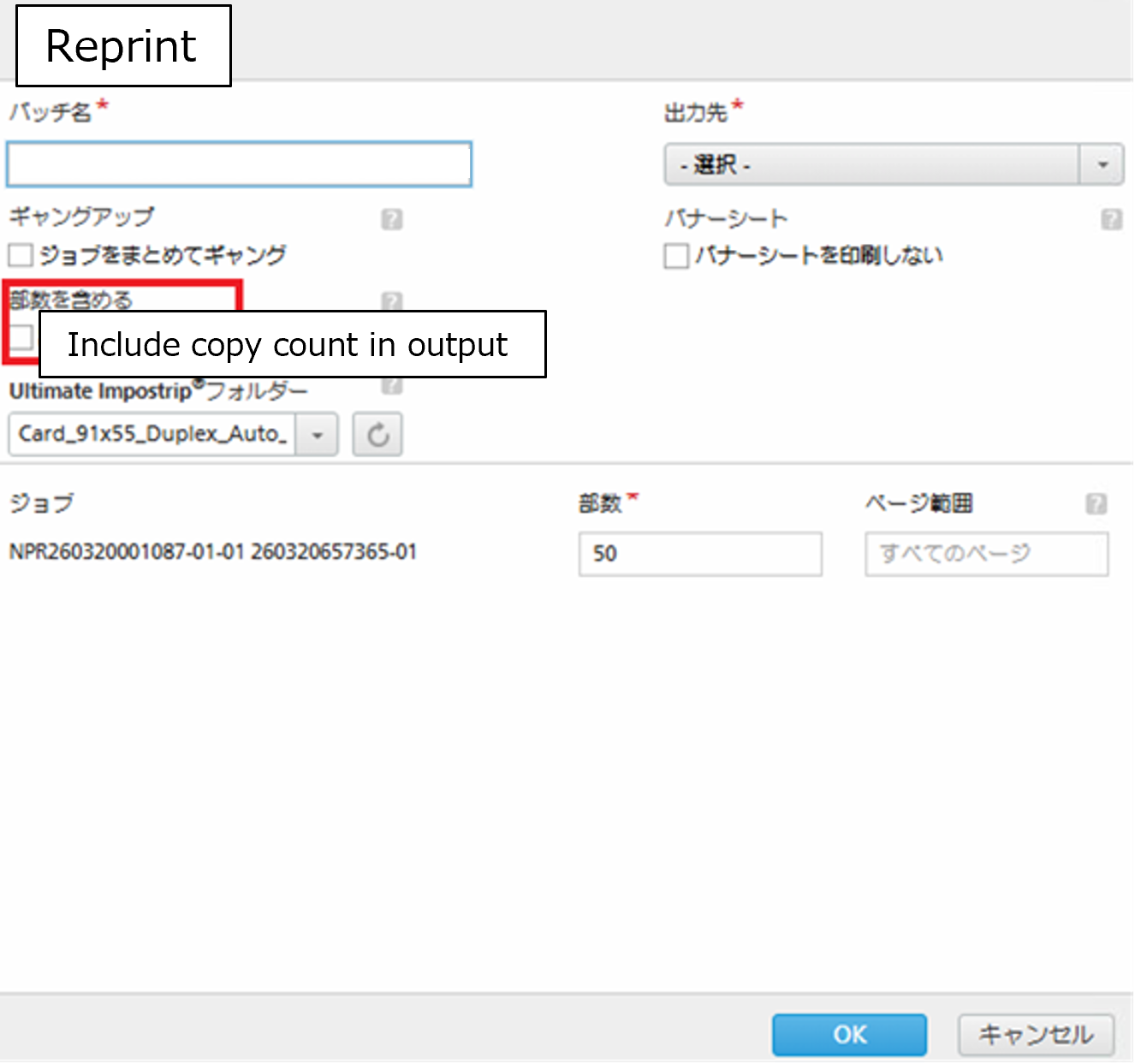Focus the バッチ名 text field
The width and height of the screenshot is (1135, 1064).
(x=239, y=164)
